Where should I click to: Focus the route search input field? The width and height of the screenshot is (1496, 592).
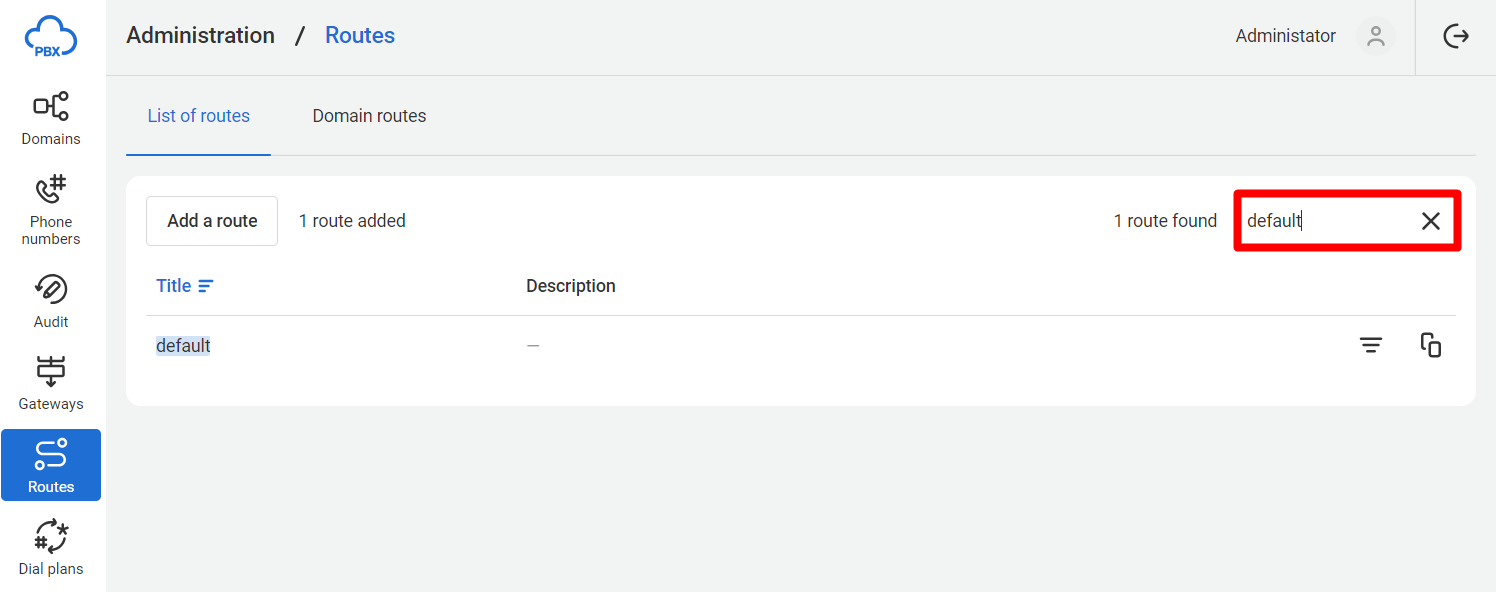click(x=1327, y=221)
